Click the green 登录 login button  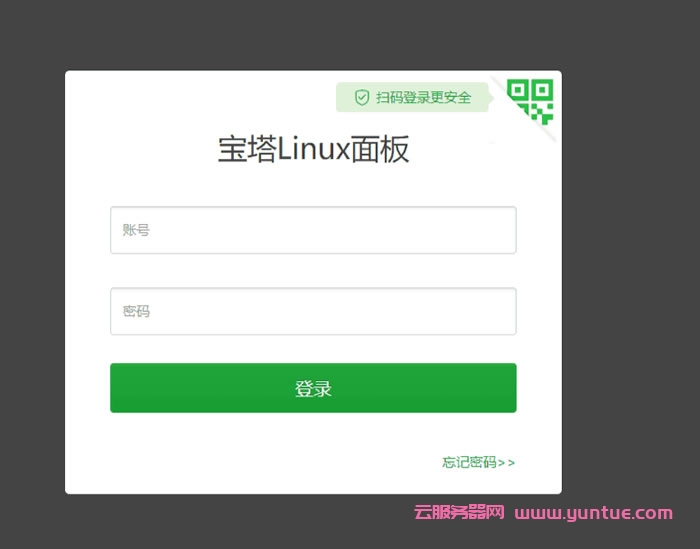pyautogui.click(x=313, y=388)
